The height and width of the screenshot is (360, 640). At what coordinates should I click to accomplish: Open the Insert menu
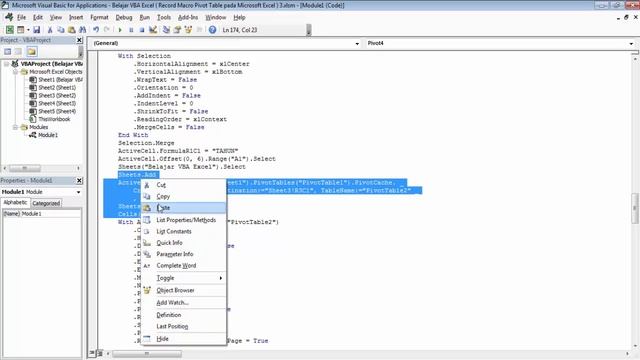[76, 18]
